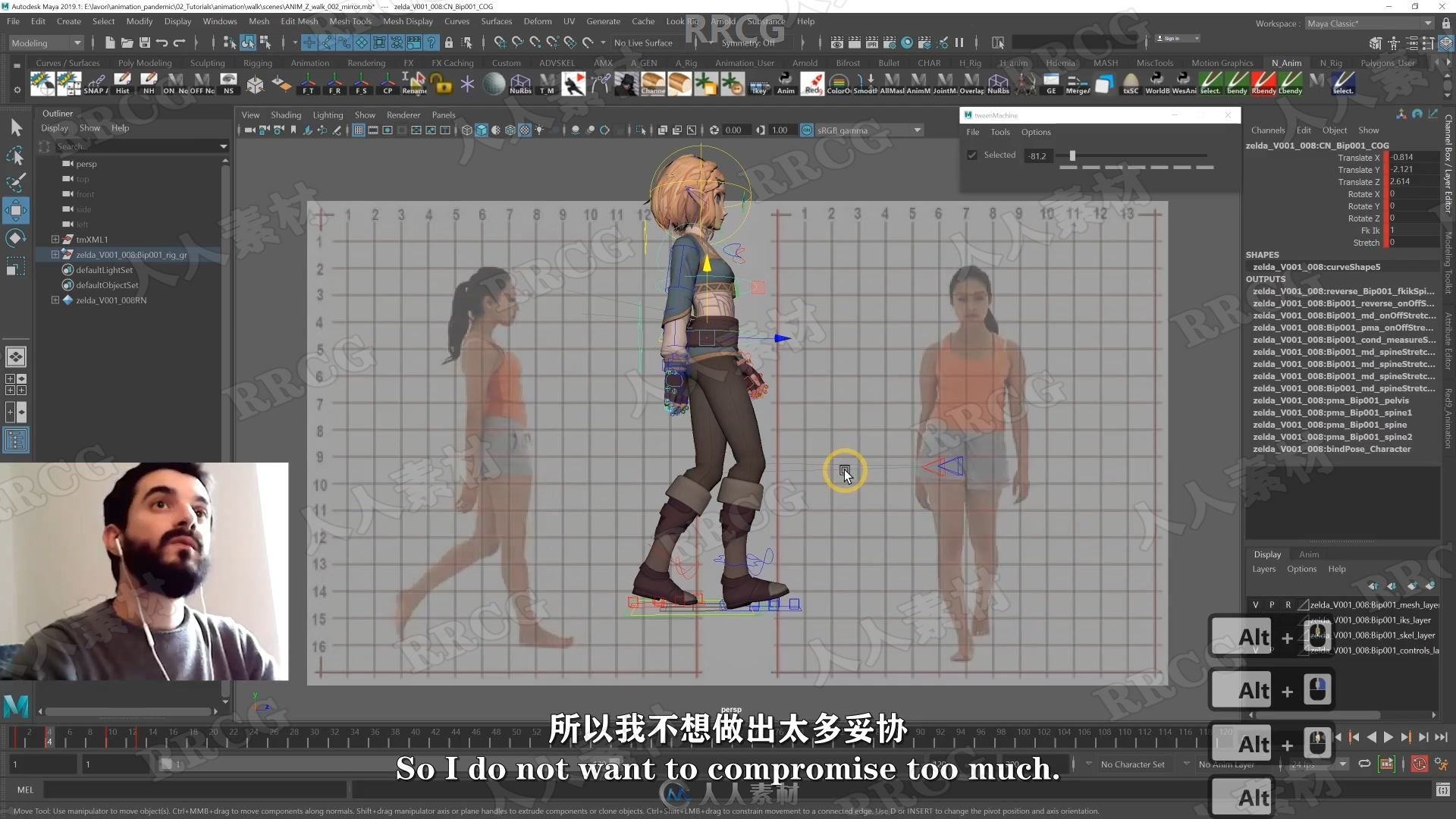Open the Modeling menu set dropdown
This screenshot has height=819, width=1456.
pyautogui.click(x=45, y=43)
